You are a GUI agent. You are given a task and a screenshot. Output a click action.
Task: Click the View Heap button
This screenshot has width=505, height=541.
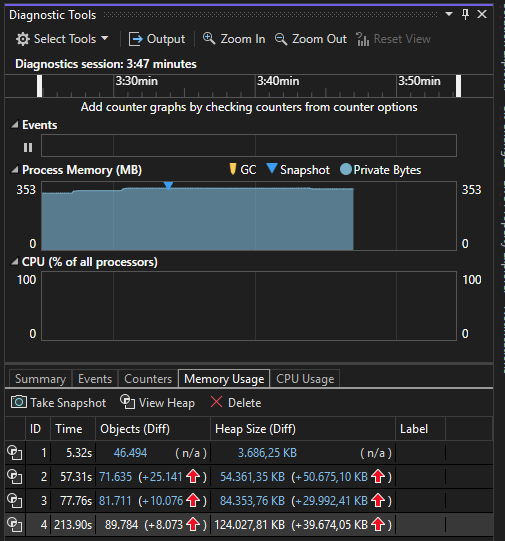point(157,403)
